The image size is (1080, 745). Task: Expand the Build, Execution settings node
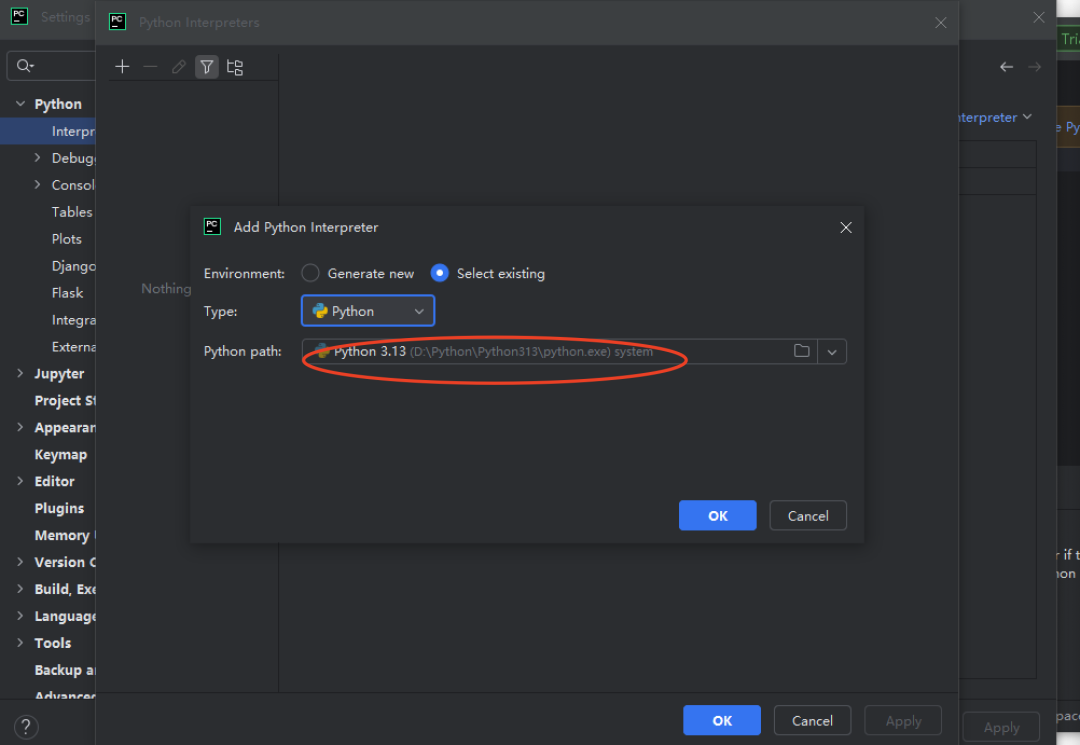coord(21,589)
